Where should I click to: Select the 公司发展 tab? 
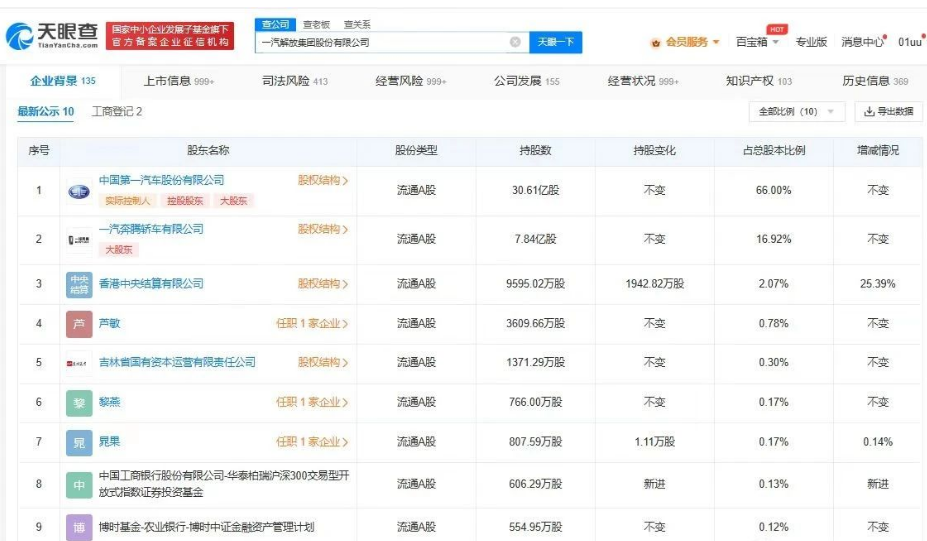[526, 81]
